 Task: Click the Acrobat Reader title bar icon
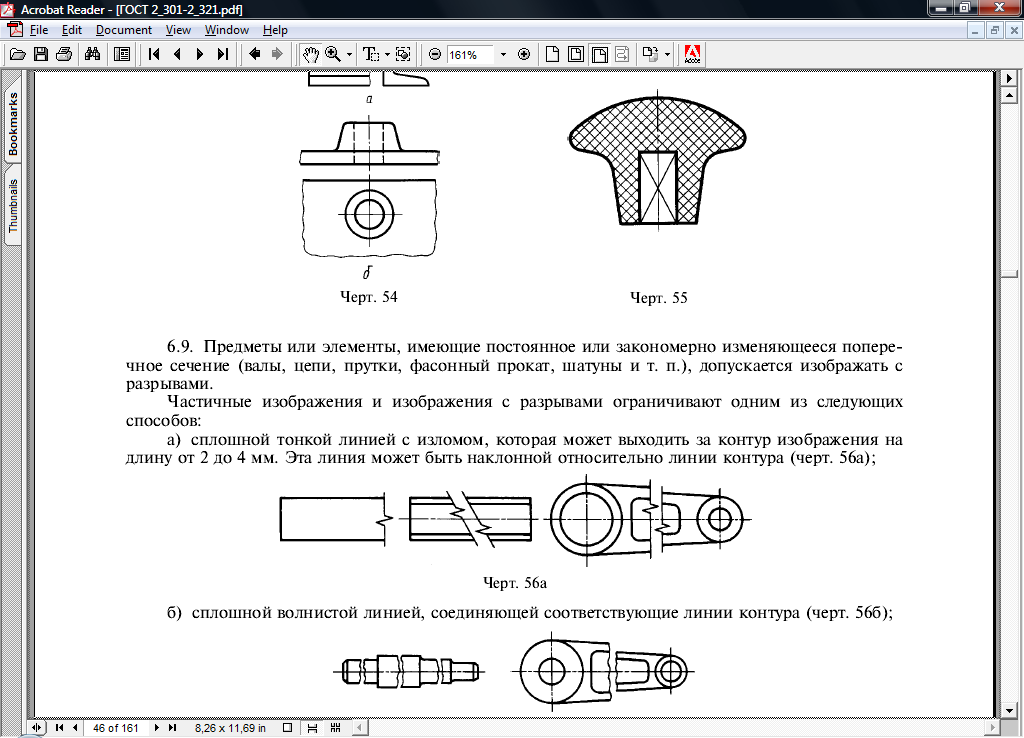[x=8, y=9]
